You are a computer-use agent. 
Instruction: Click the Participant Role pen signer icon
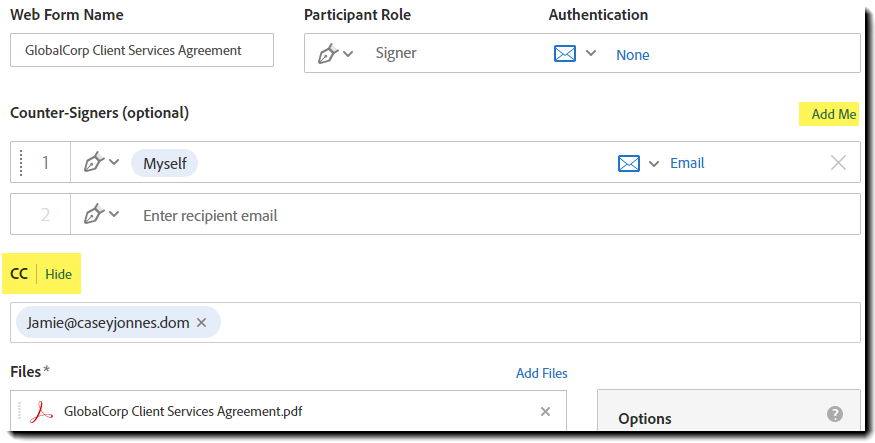(x=328, y=54)
